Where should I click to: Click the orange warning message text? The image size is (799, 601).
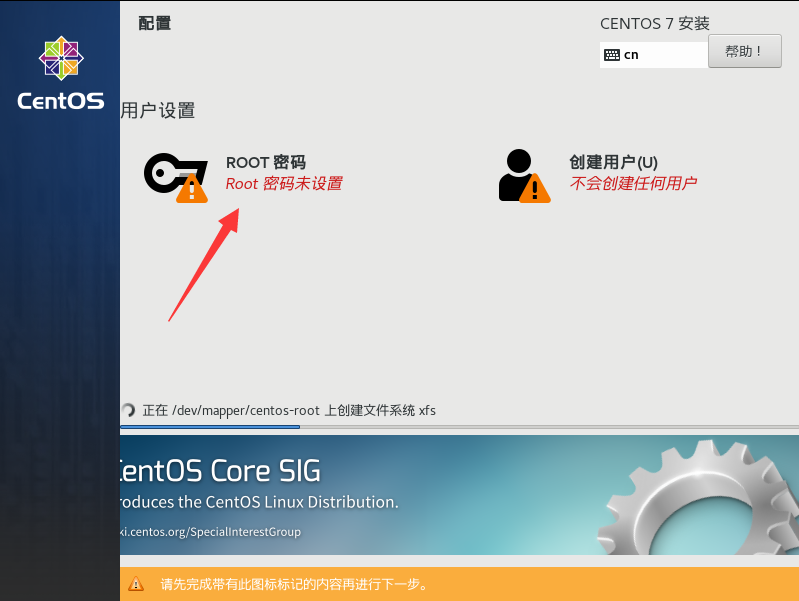pyautogui.click(x=295, y=584)
